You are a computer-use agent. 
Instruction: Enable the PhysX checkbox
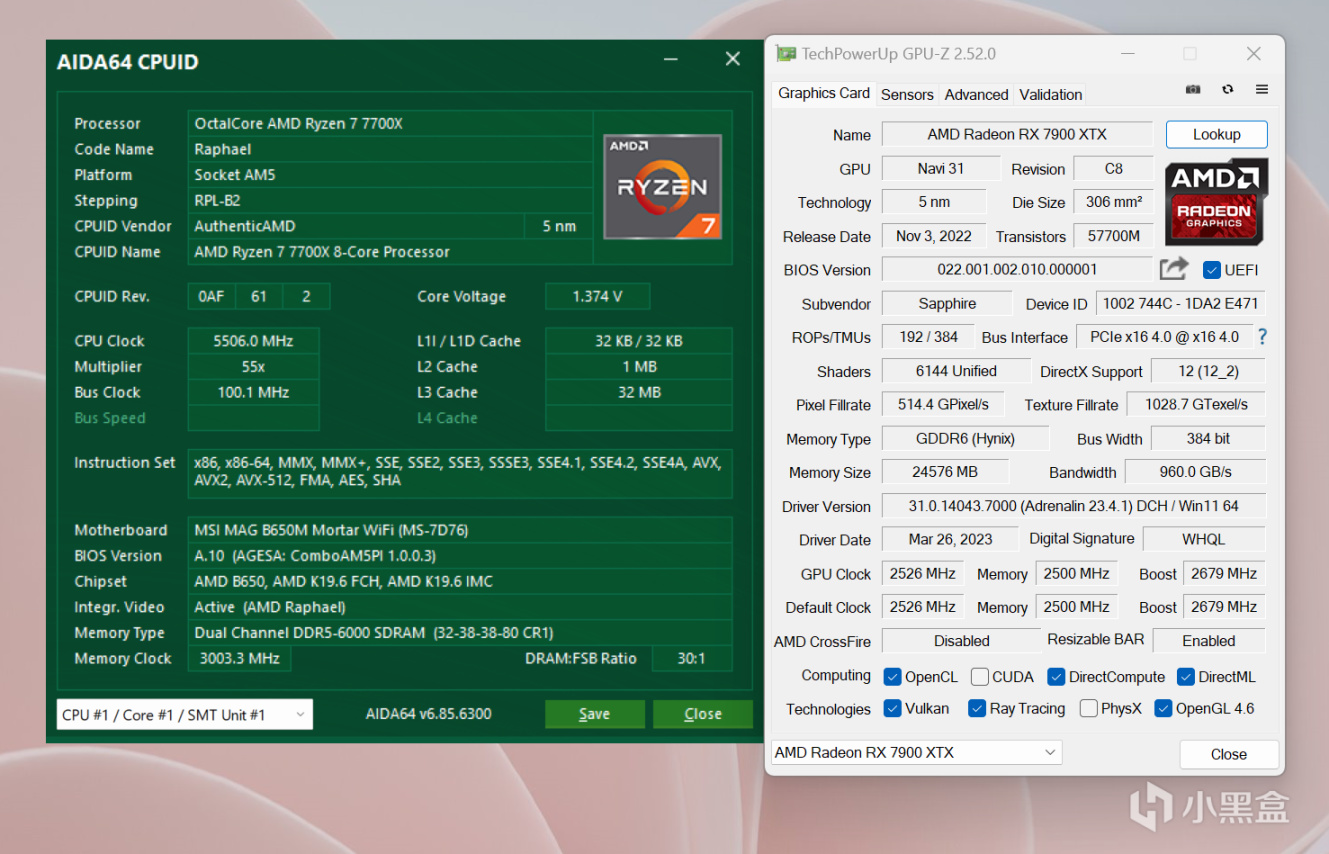pyautogui.click(x=1089, y=709)
